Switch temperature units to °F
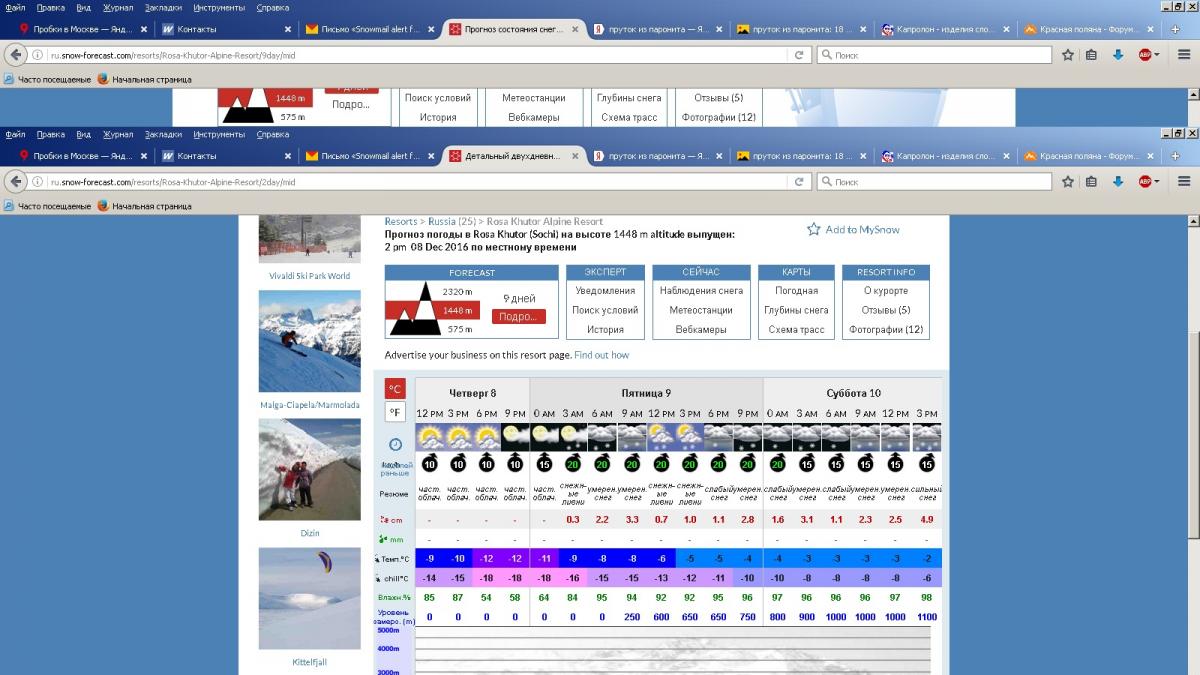The width and height of the screenshot is (1200, 675). [x=395, y=412]
